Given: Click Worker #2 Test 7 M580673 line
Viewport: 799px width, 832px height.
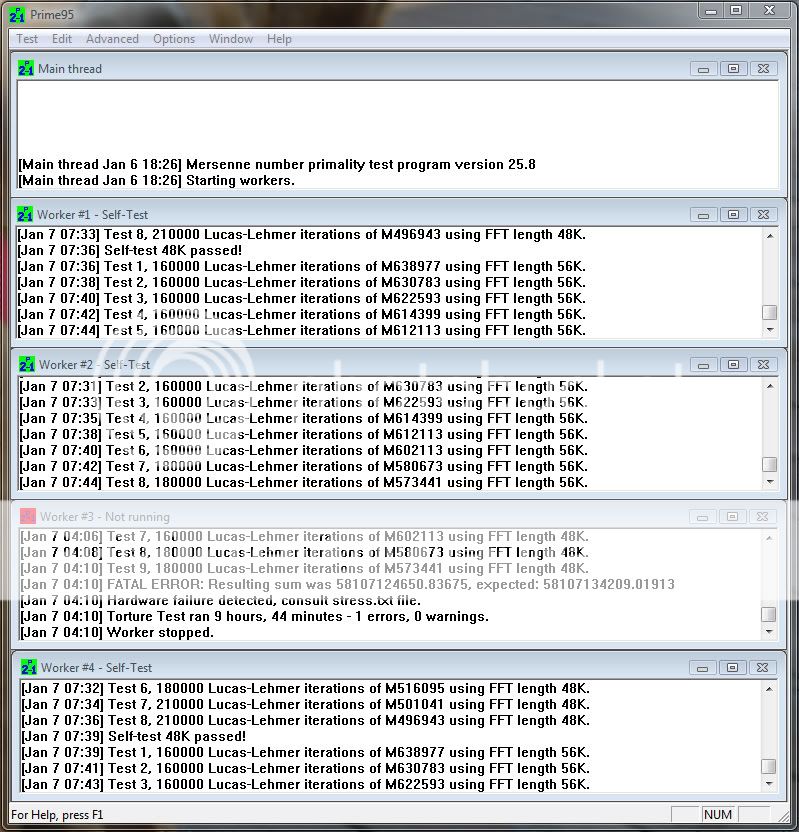Looking at the screenshot, I should (x=303, y=466).
